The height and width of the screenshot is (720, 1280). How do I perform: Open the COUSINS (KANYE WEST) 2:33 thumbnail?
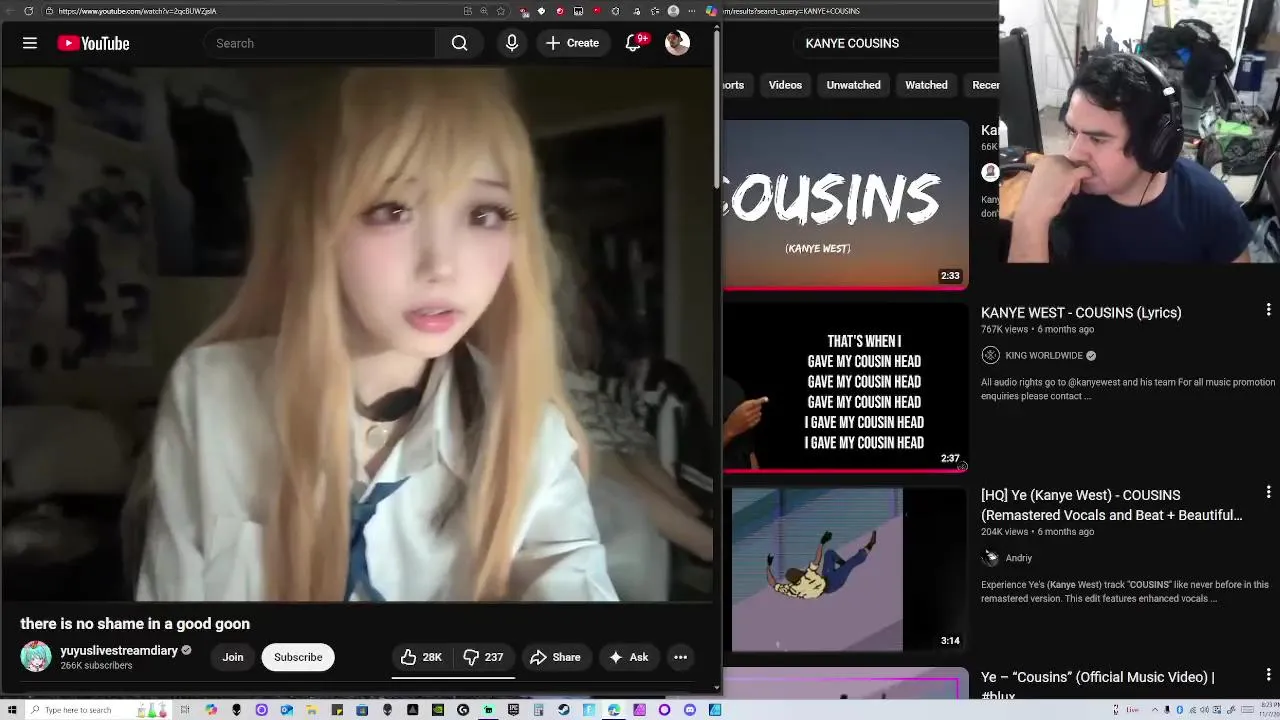[846, 205]
